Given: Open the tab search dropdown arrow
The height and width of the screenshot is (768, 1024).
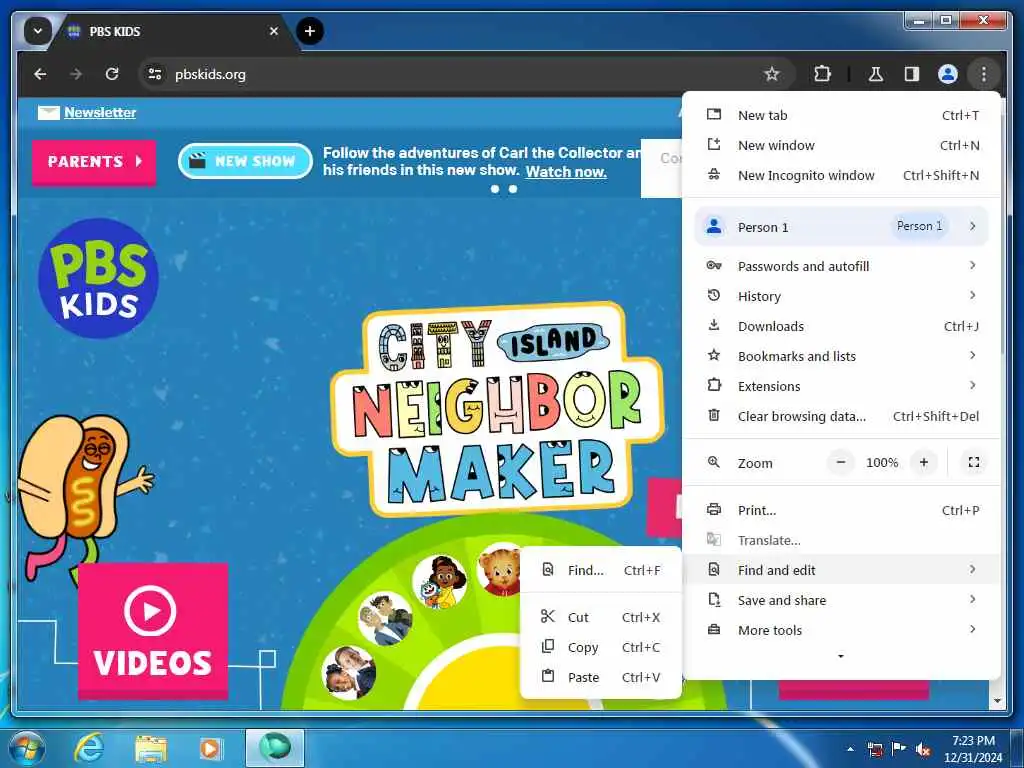Looking at the screenshot, I should click(x=38, y=31).
